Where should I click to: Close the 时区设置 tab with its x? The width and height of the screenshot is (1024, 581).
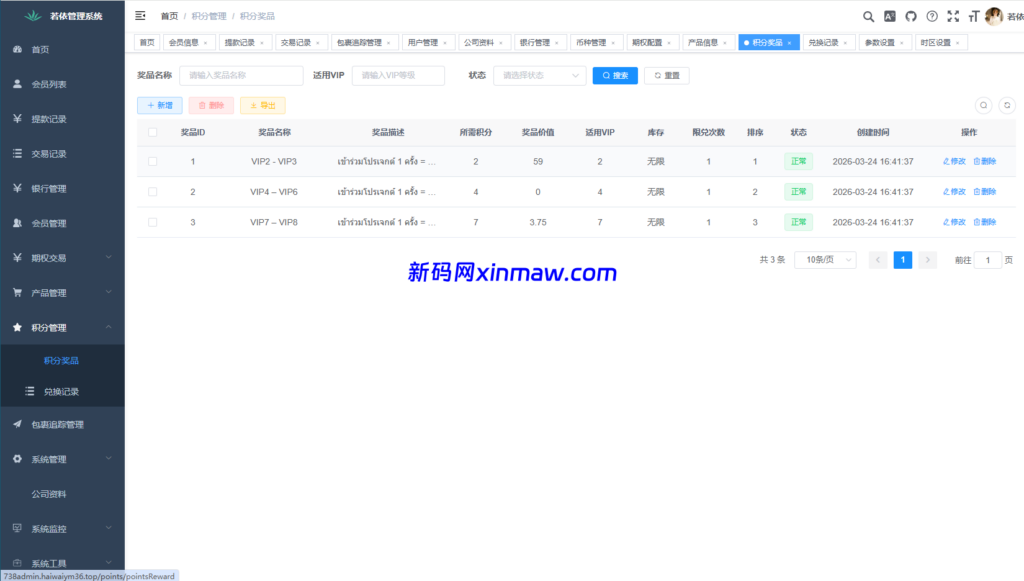click(958, 43)
